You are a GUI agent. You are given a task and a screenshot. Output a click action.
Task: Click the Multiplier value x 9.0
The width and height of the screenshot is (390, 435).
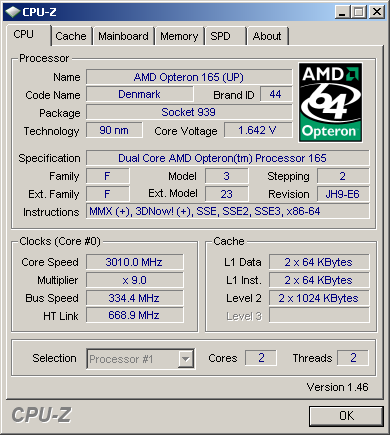(135, 280)
